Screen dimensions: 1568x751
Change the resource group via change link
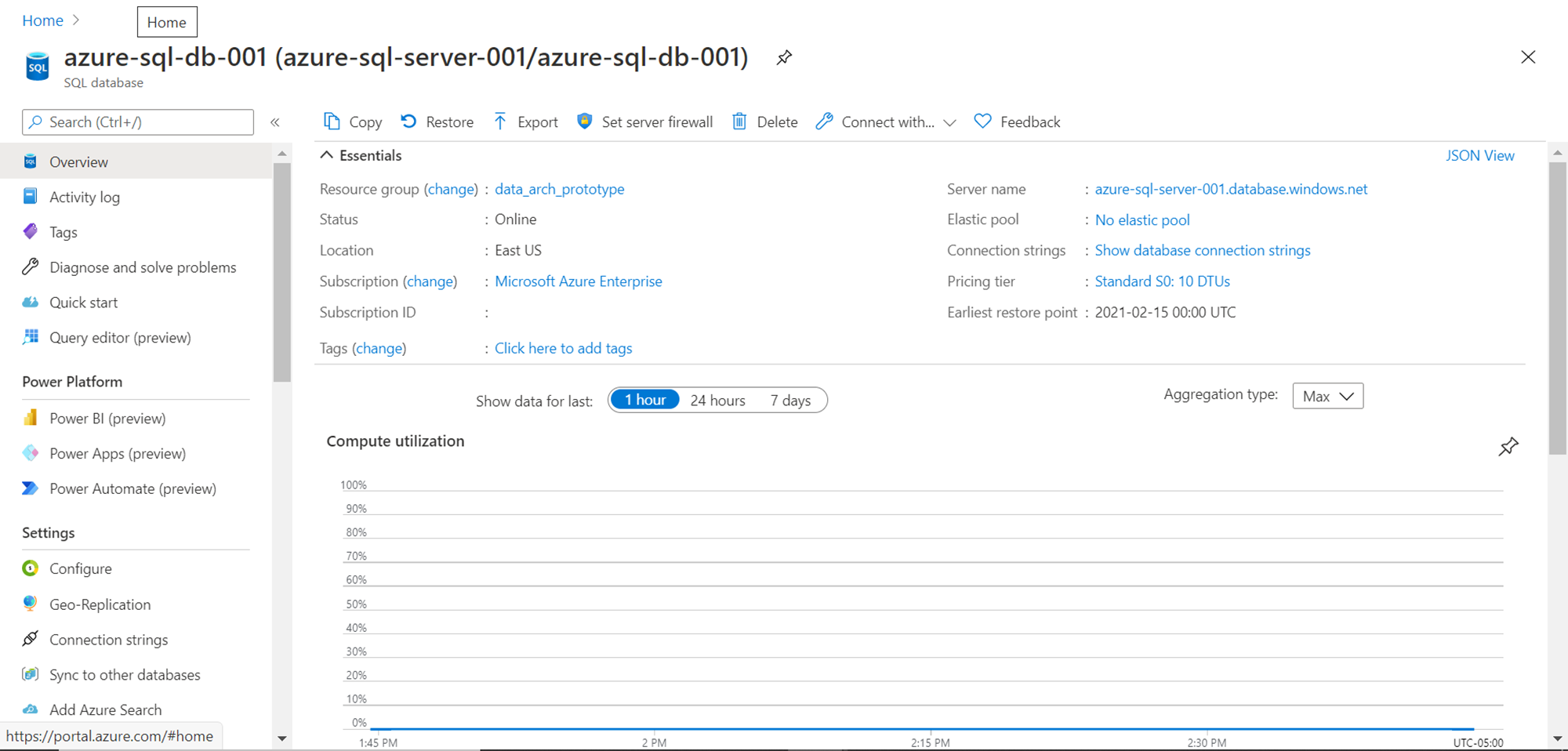(452, 189)
